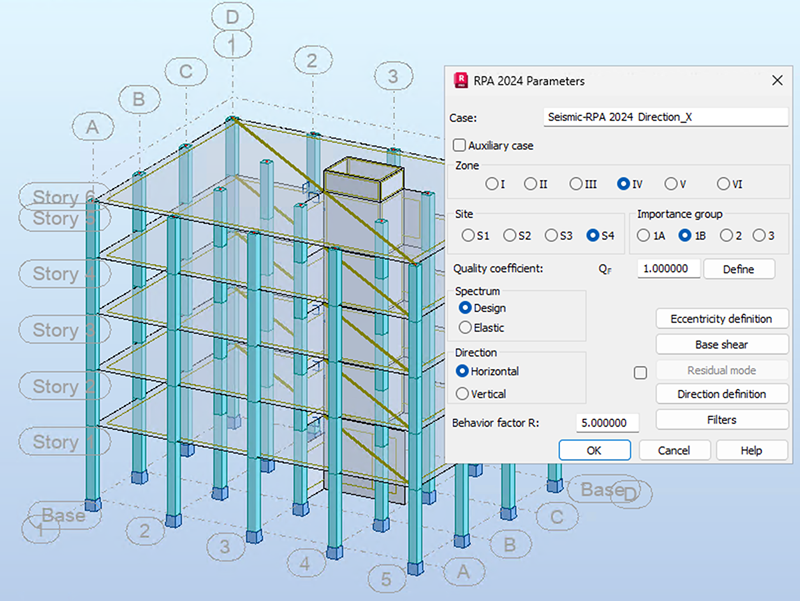Open Define for quality coefficient
The height and width of the screenshot is (601, 800).
739,269
